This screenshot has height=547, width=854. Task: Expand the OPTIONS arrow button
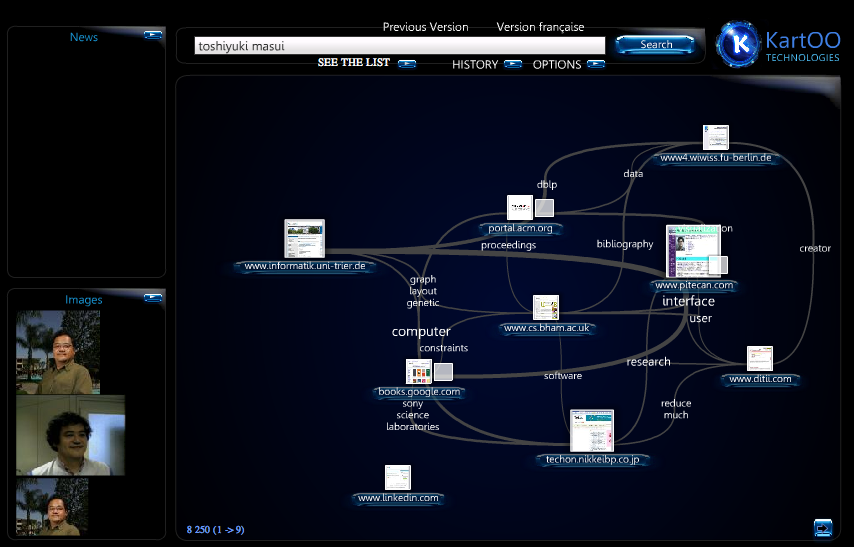point(596,64)
